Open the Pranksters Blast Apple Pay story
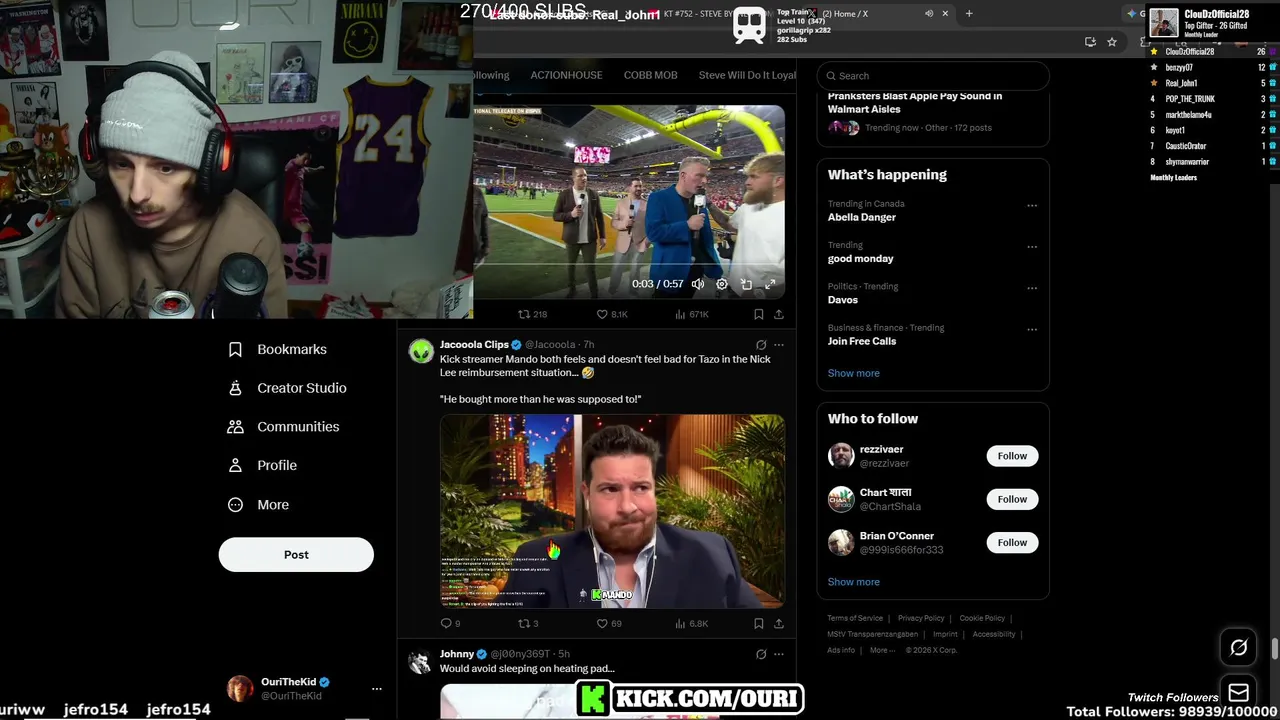This screenshot has height=720, width=1280. 915,102
